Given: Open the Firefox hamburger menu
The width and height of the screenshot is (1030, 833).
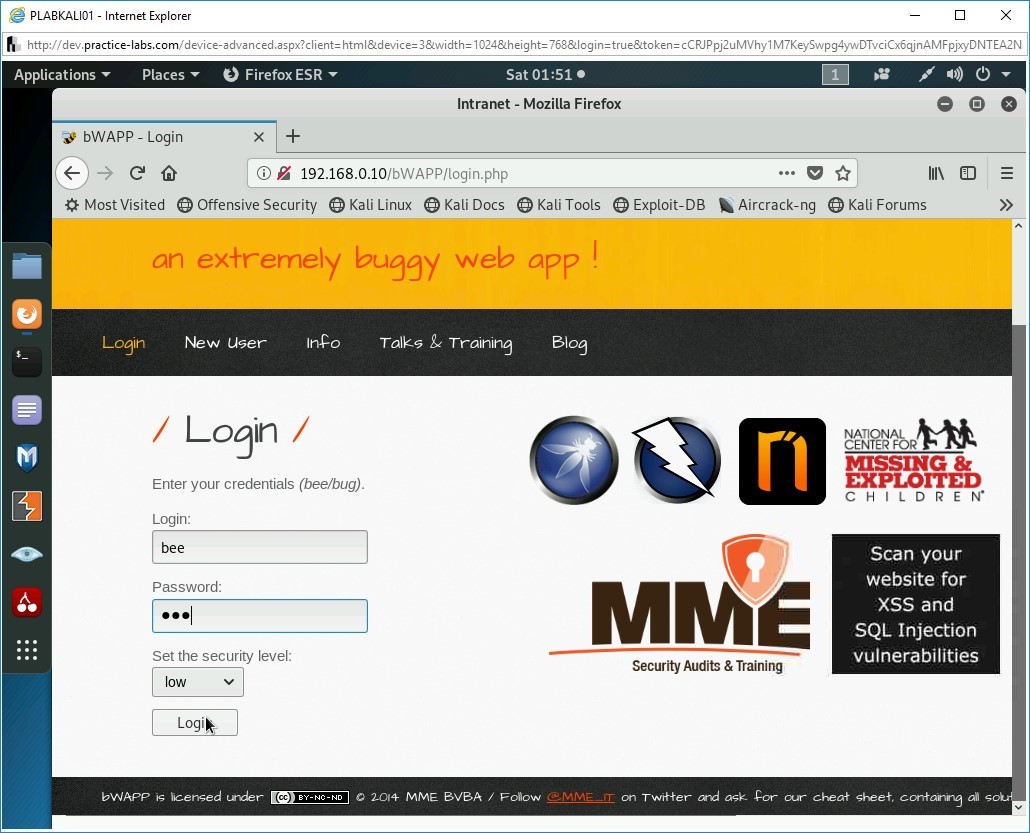Looking at the screenshot, I should pyautogui.click(x=1007, y=173).
